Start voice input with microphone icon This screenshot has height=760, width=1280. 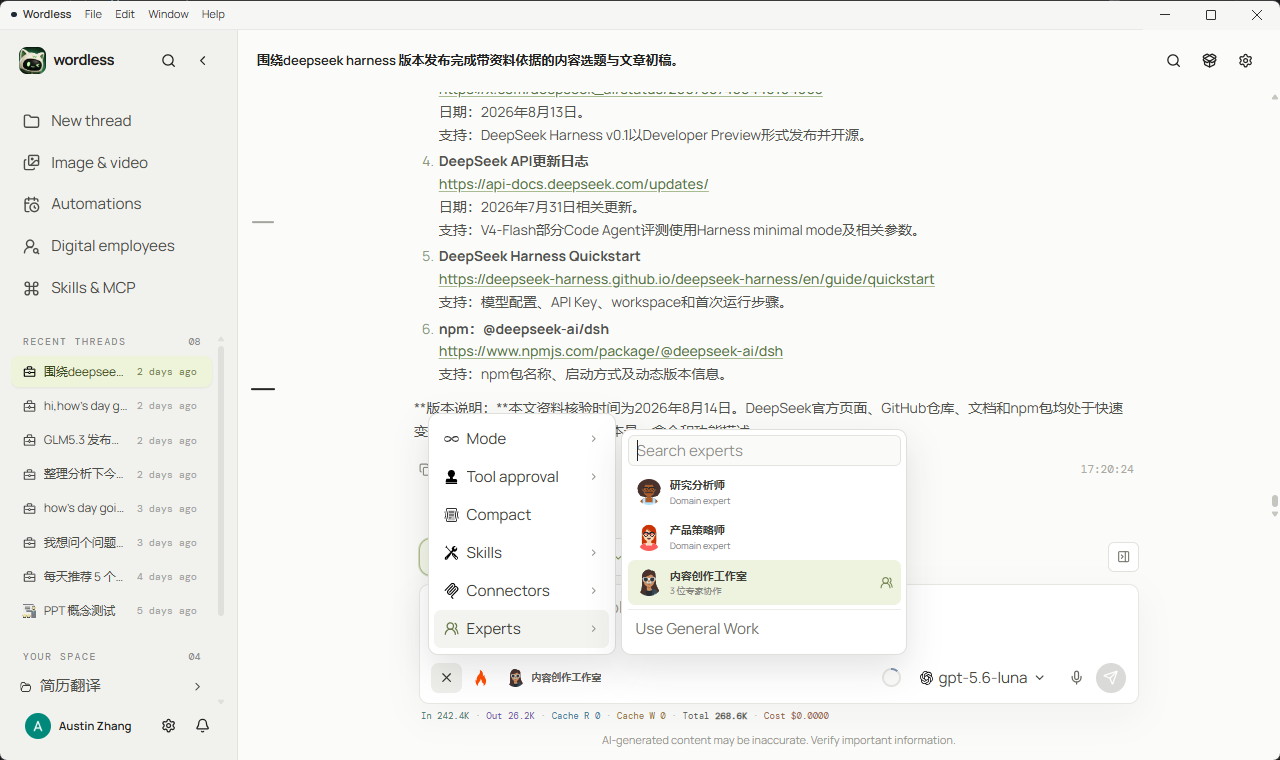[x=1077, y=678]
